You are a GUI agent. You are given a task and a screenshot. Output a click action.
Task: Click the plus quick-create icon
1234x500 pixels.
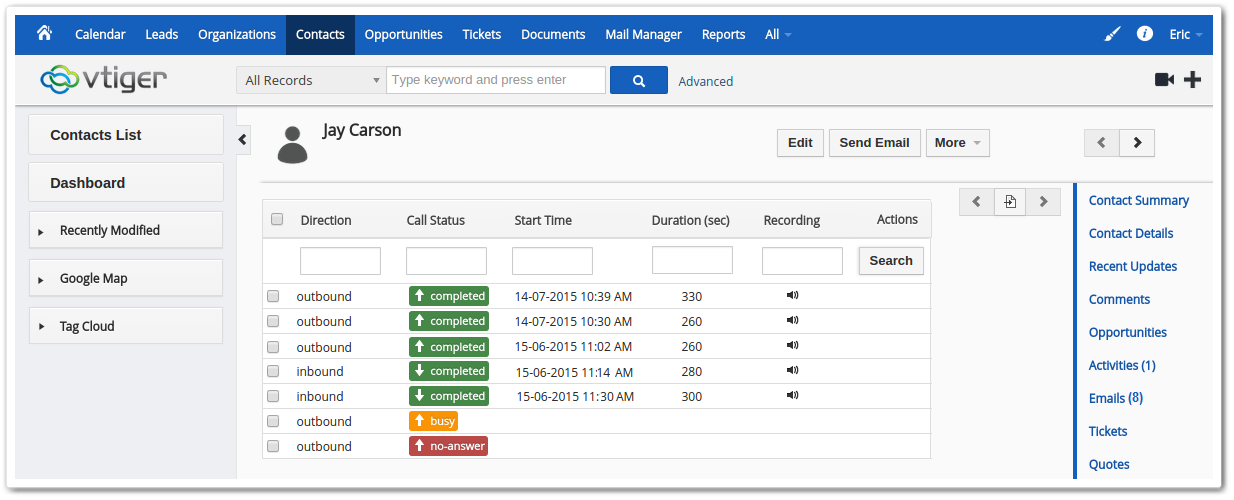tap(1192, 80)
